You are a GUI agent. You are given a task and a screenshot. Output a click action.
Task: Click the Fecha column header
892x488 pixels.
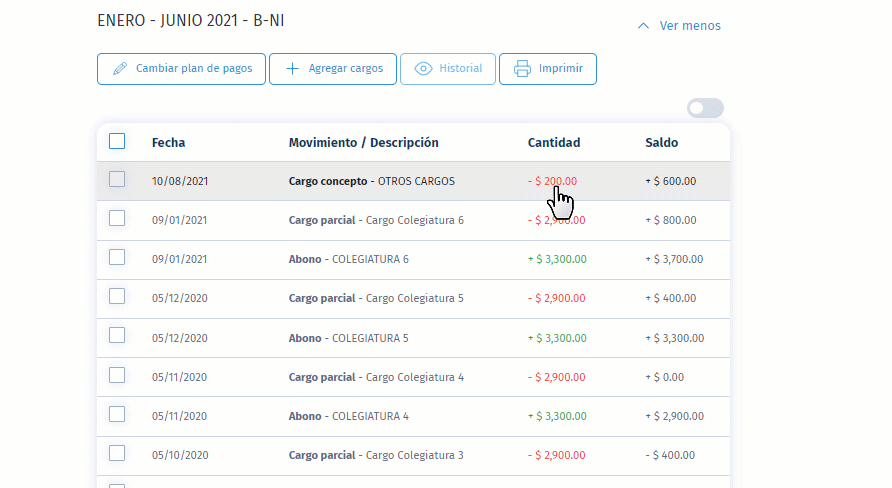pos(168,143)
